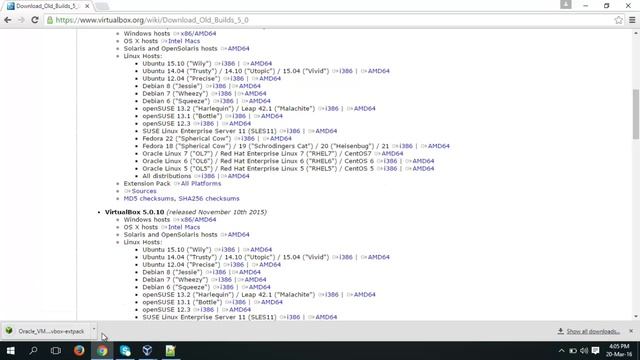This screenshot has height=360, width=640.
Task: Reload the page with the refresh icon
Action: [35, 20]
